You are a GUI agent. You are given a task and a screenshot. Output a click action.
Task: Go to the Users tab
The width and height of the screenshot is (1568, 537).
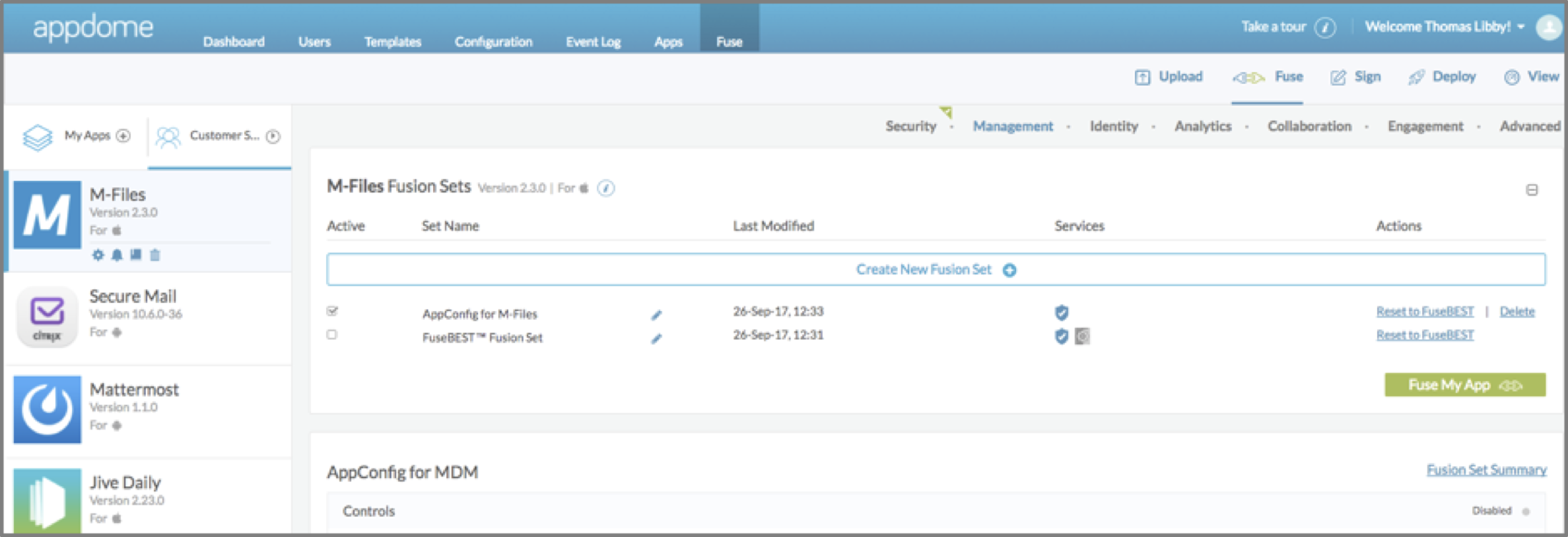point(314,42)
